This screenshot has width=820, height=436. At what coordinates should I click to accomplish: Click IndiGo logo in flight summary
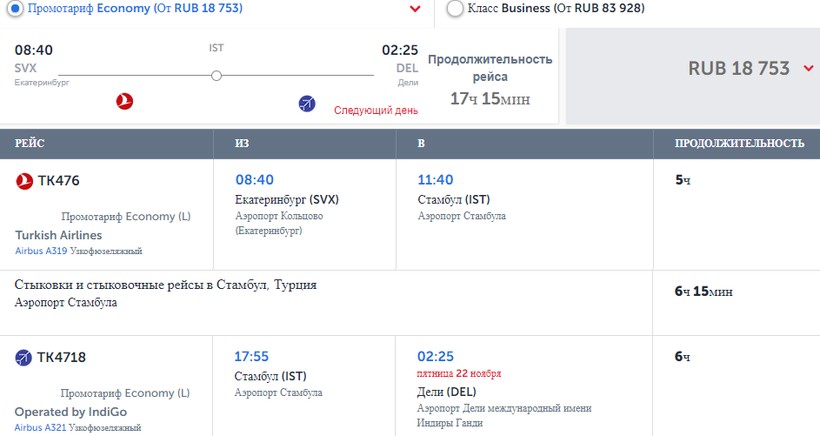point(307,103)
